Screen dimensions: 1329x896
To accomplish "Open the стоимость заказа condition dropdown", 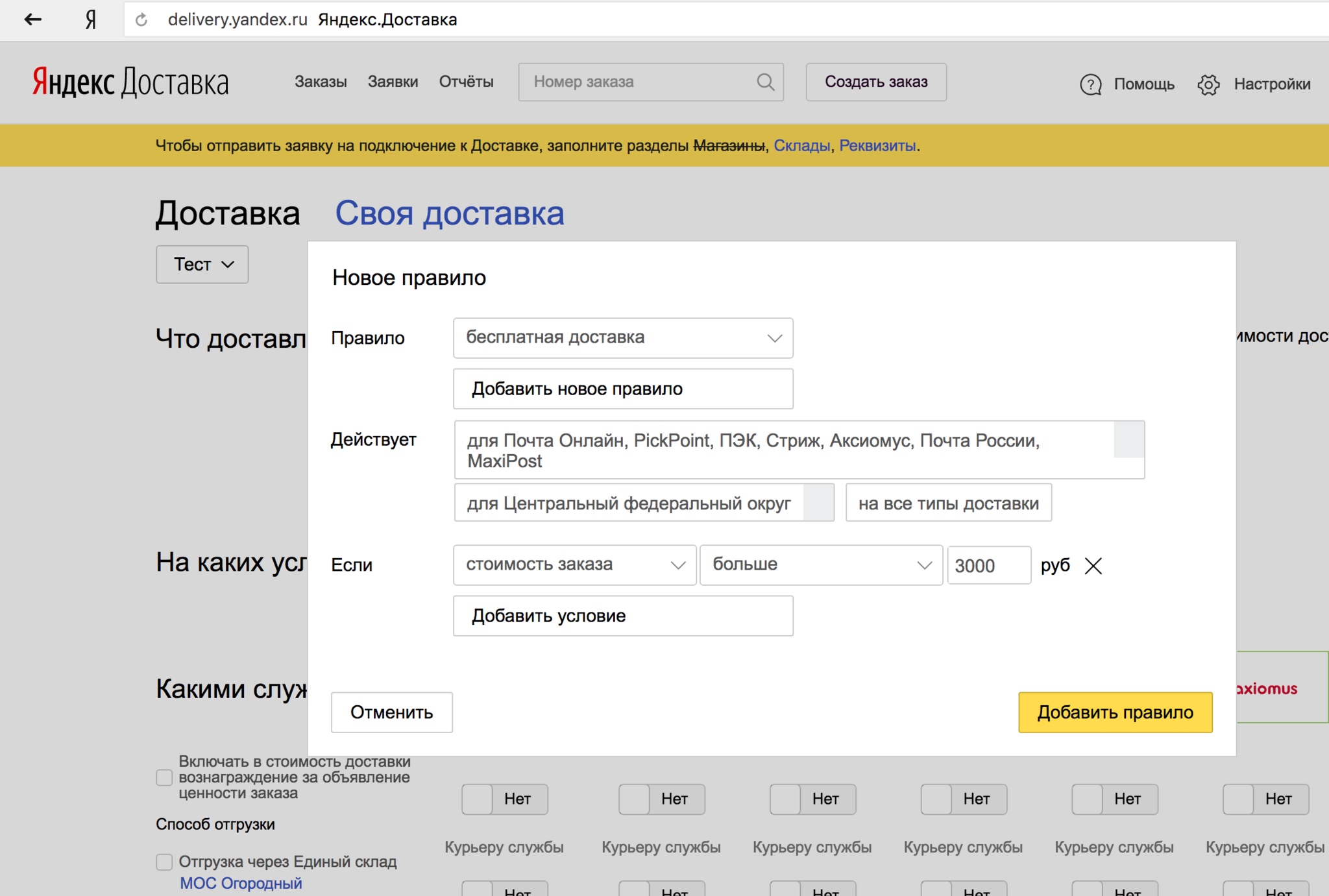I will click(575, 565).
